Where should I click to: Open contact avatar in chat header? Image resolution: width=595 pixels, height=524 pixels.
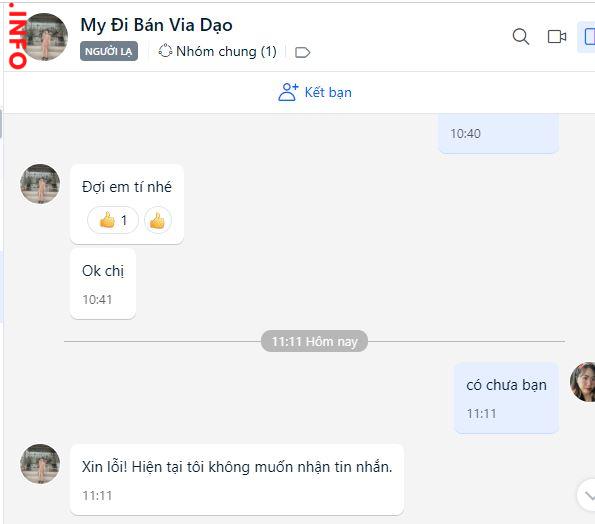[45, 37]
